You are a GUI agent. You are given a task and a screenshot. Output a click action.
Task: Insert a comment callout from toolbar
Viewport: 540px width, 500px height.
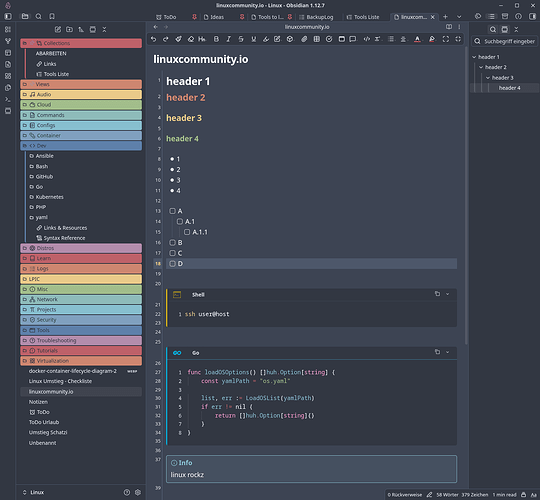353,39
